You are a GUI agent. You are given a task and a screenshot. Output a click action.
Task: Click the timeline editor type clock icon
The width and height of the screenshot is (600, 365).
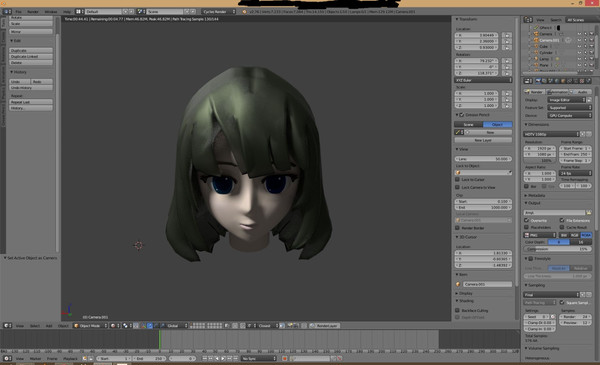[7, 358]
